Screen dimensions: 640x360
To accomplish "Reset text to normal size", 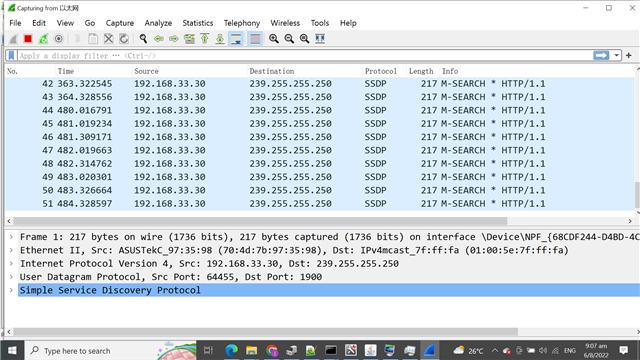I will [x=304, y=39].
